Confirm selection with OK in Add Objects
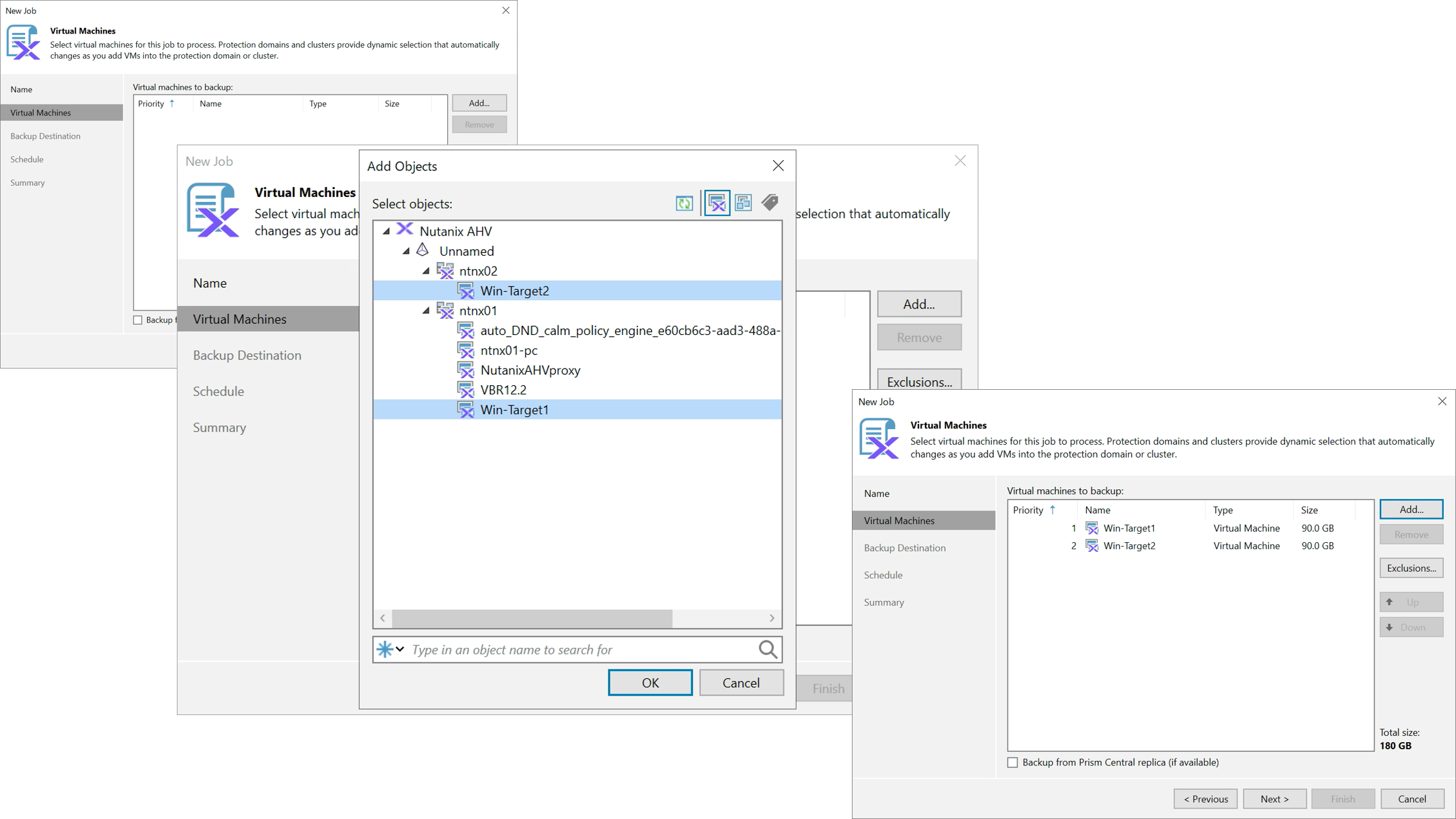1456x819 pixels. (x=650, y=683)
